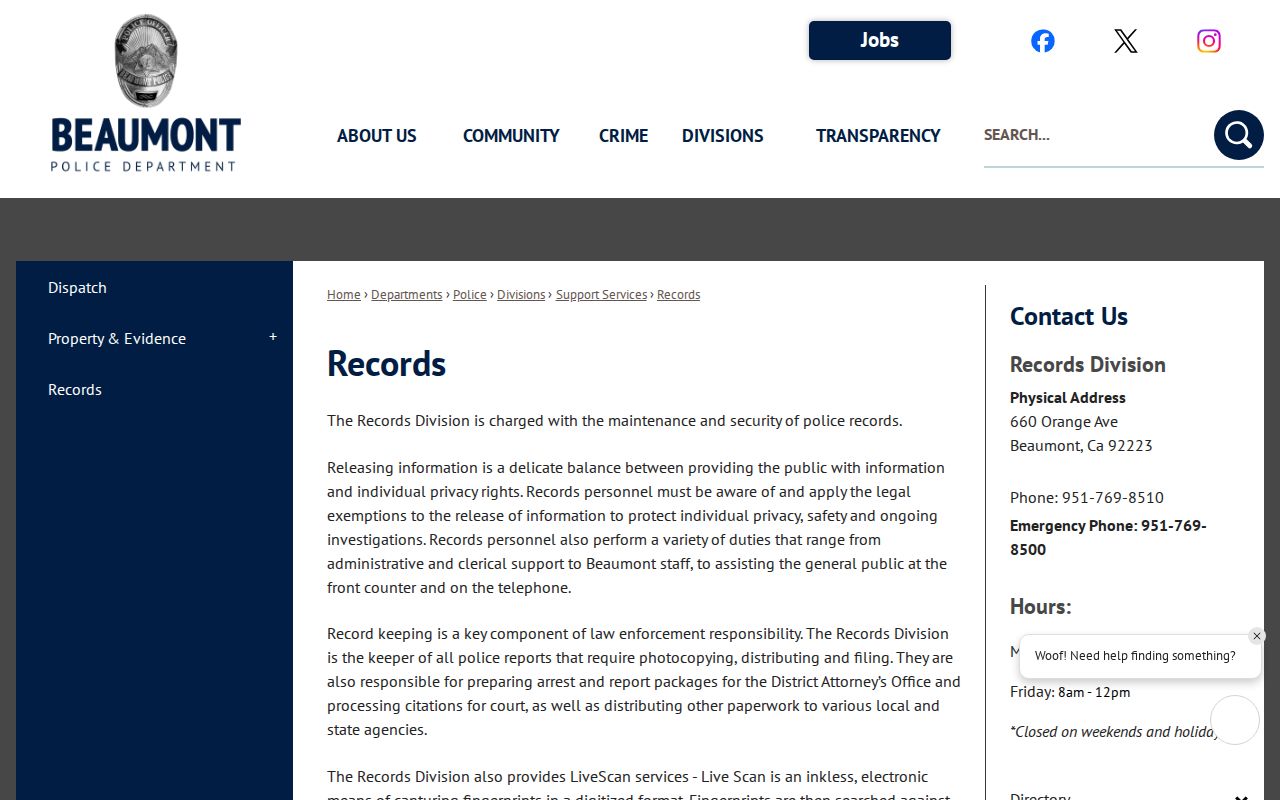Open the chat assistant circle button
The image size is (1280, 800).
(x=1235, y=720)
